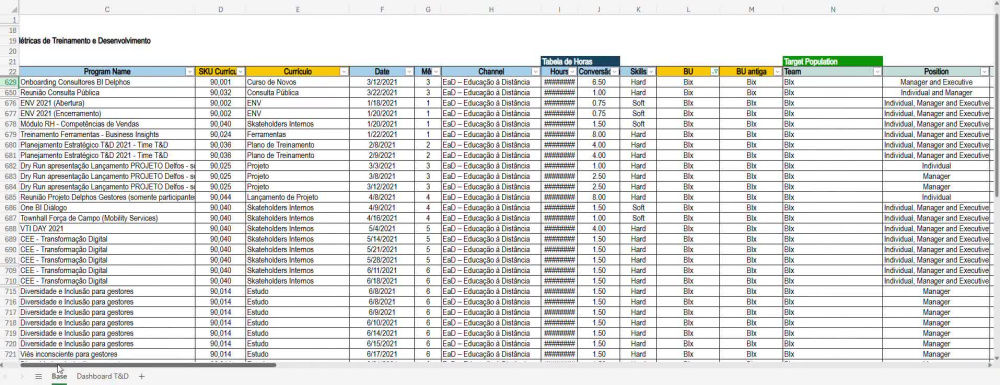Click the date cell 1/18/2021

[x=382, y=103]
